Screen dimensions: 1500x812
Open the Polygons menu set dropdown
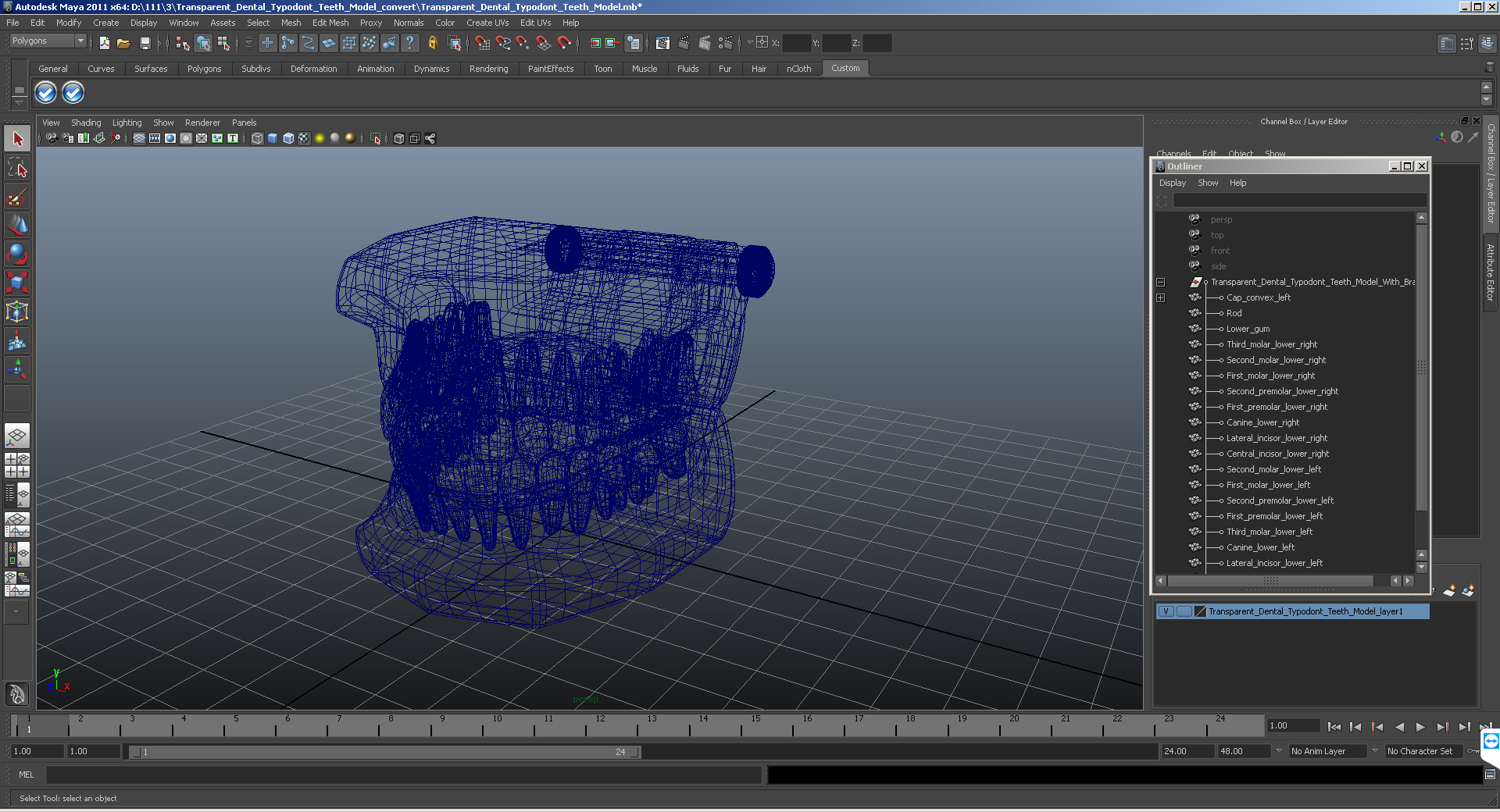click(x=48, y=41)
